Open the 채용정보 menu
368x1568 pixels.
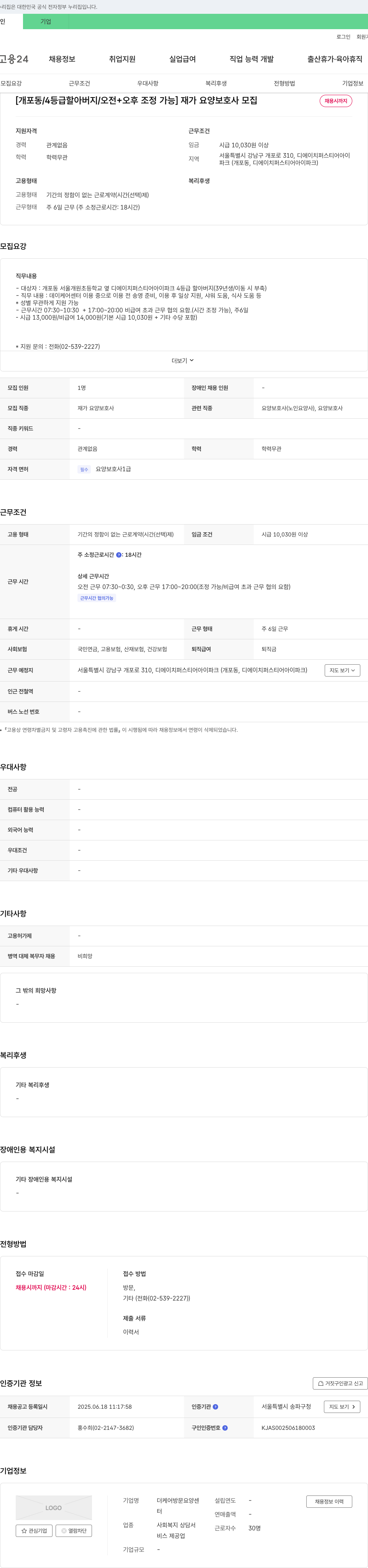pyautogui.click(x=62, y=59)
